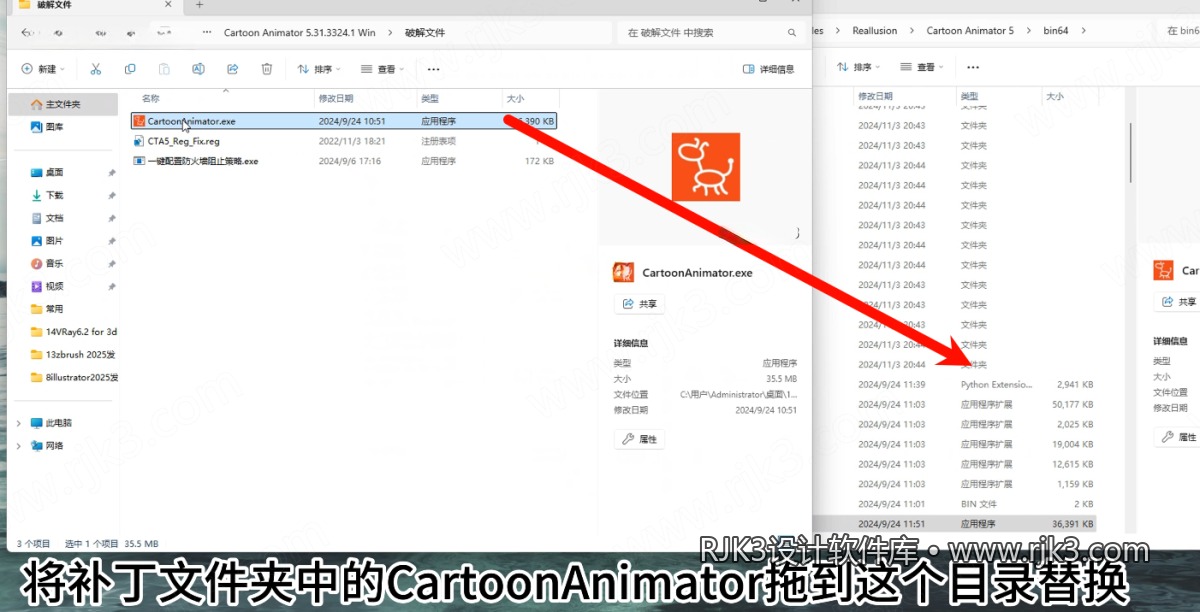Click the 属性 button in the bin64 details pane
The width and height of the screenshot is (1200, 612).
coord(1180,437)
